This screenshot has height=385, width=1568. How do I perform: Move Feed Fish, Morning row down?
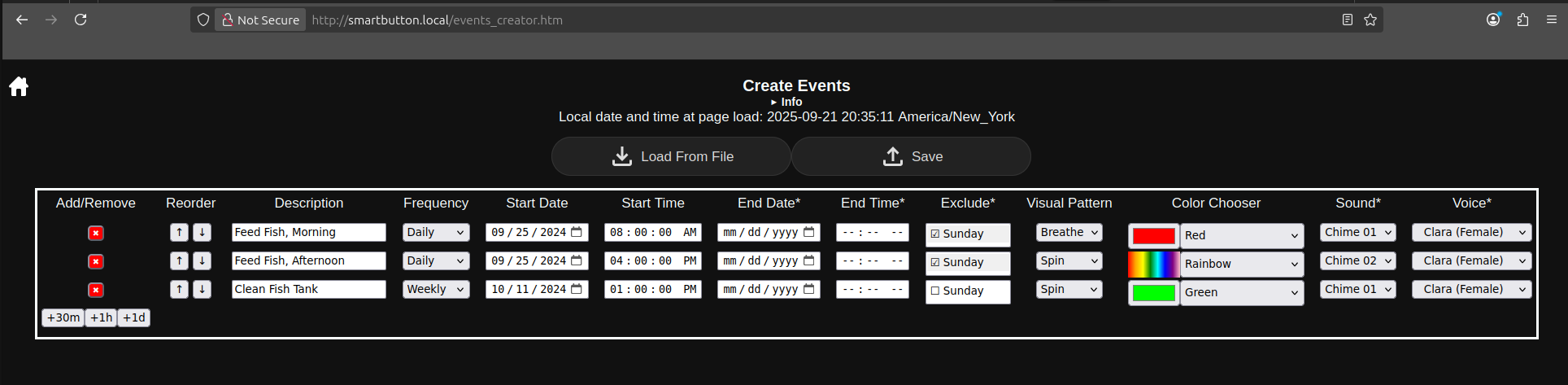coord(203,232)
